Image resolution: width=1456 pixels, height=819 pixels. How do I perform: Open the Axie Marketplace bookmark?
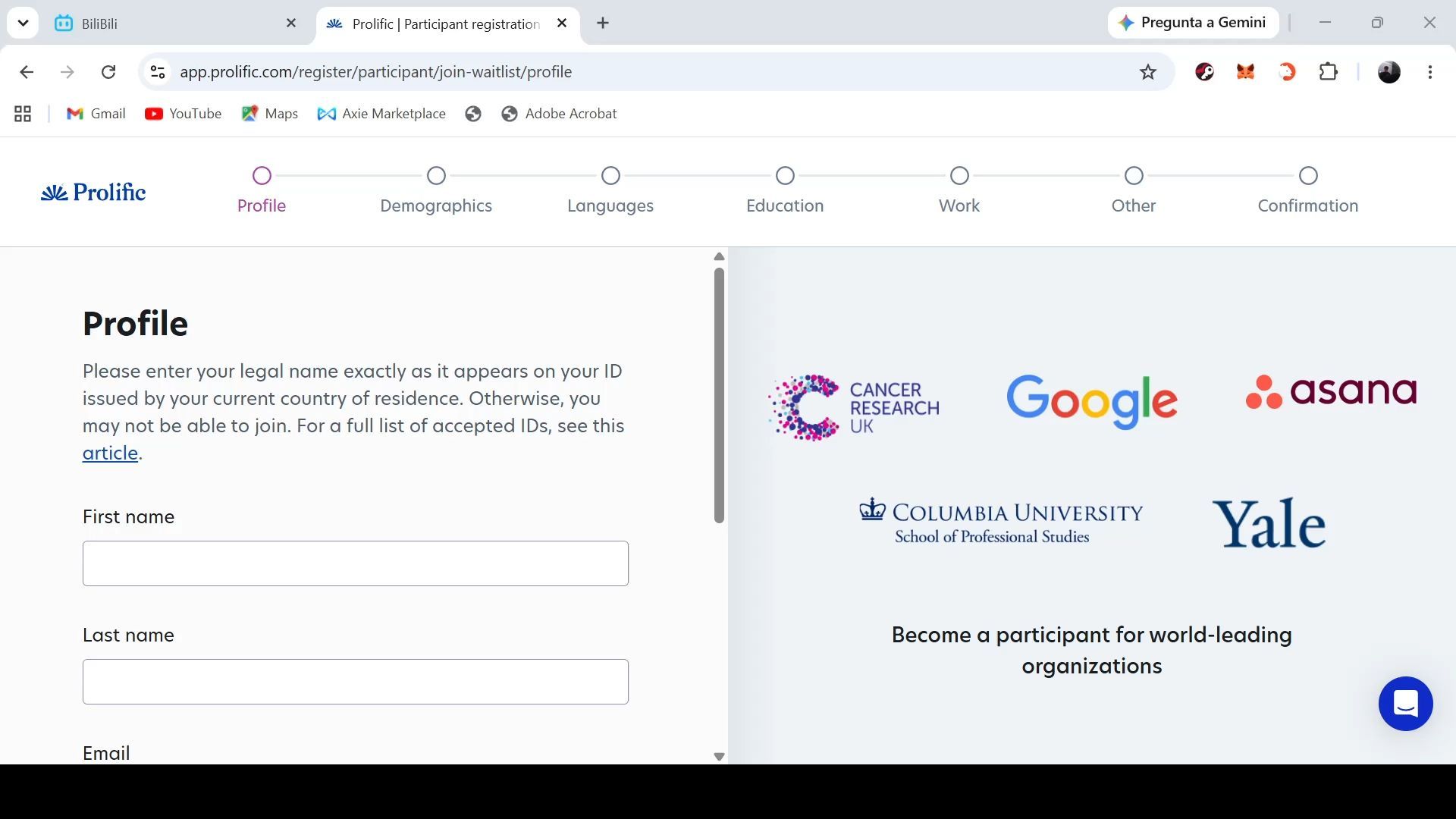pos(382,114)
